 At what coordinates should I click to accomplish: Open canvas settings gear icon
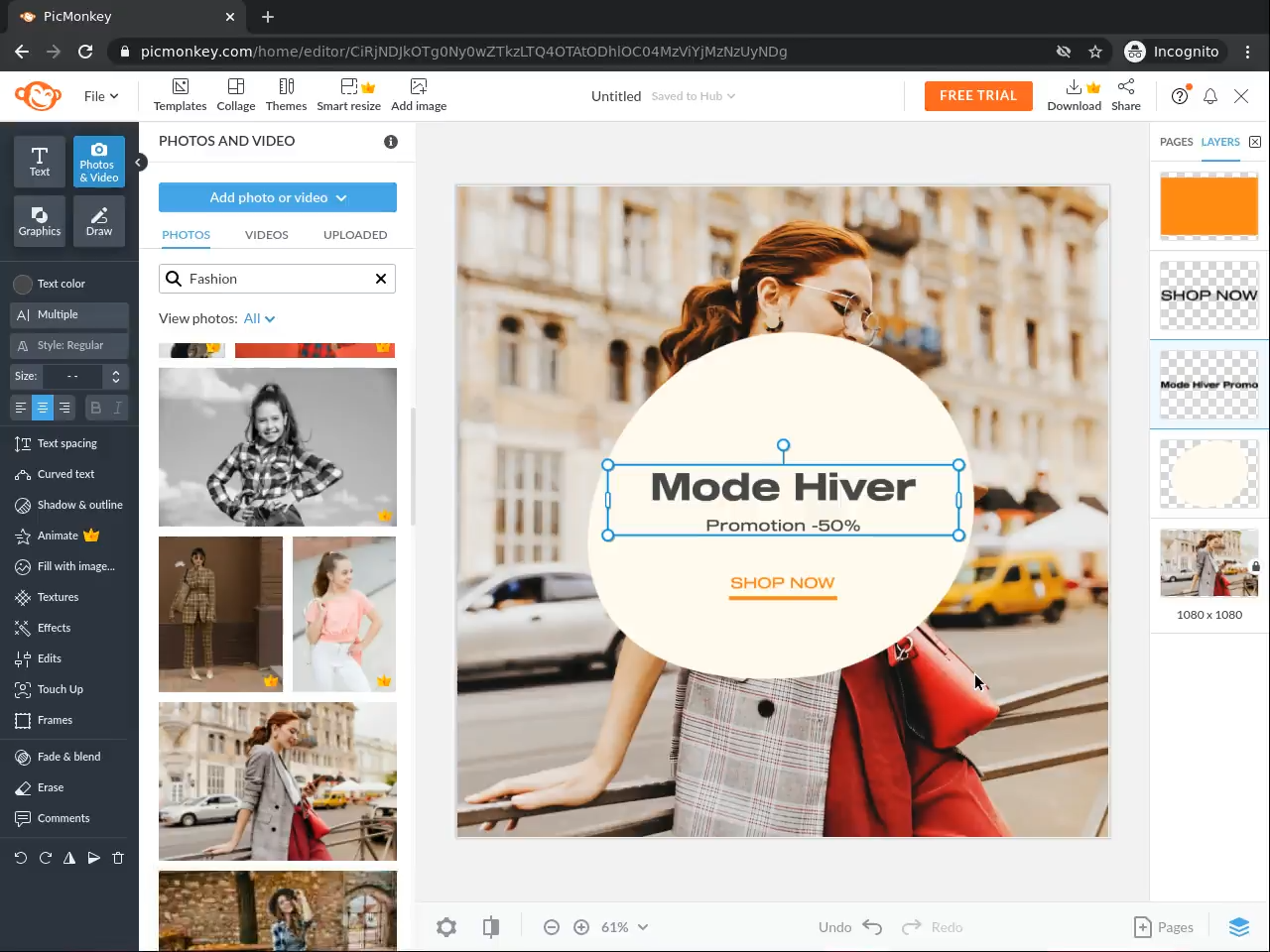point(446,927)
